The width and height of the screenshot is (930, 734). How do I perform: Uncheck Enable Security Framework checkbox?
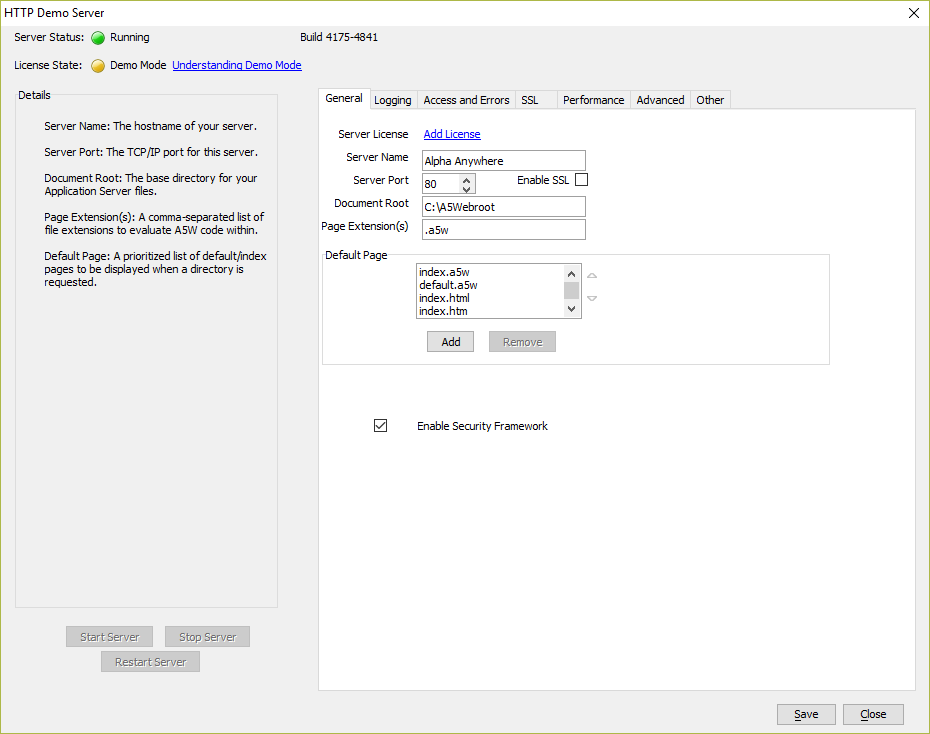381,426
